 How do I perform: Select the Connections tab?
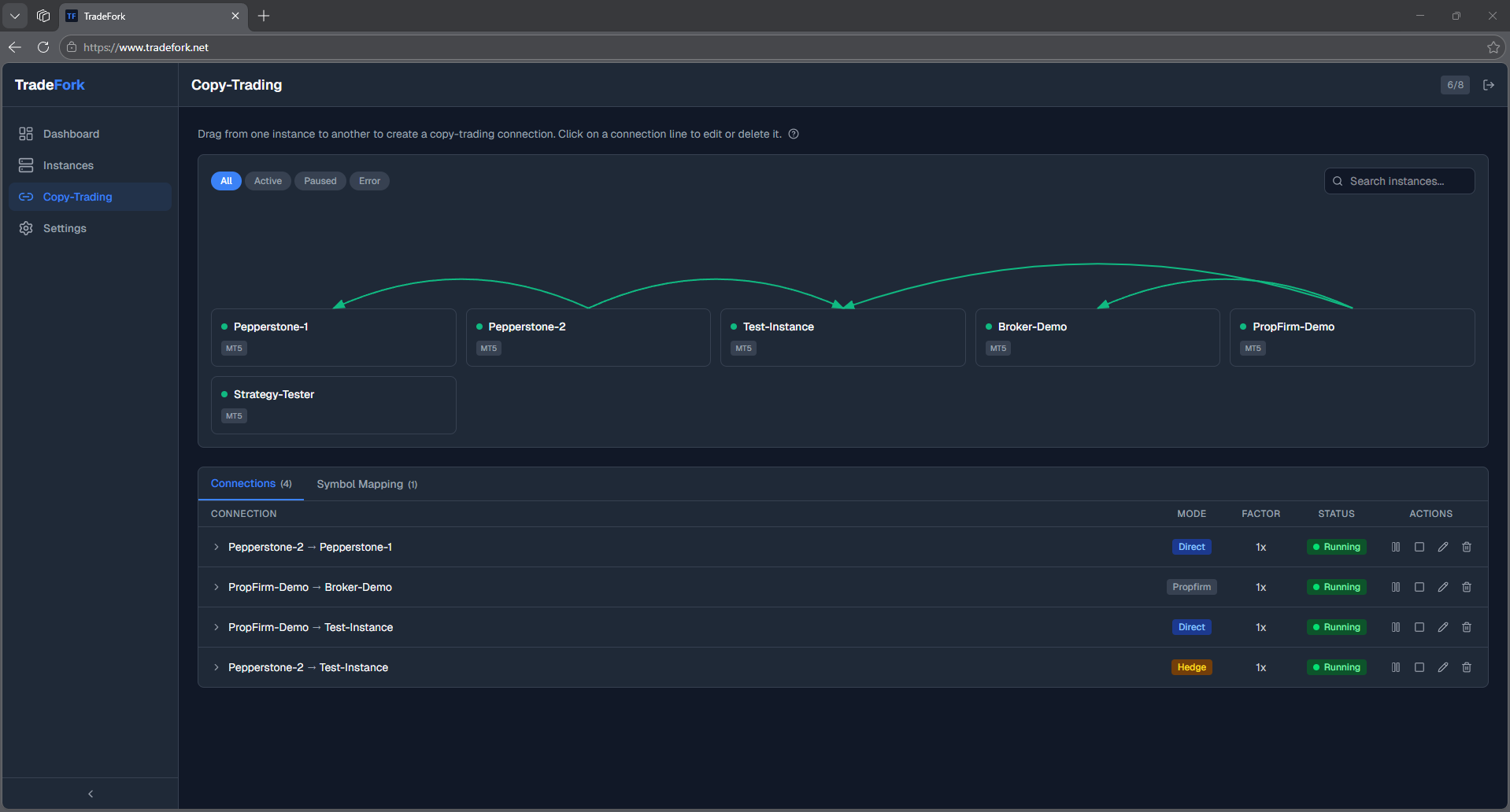pyautogui.click(x=251, y=483)
